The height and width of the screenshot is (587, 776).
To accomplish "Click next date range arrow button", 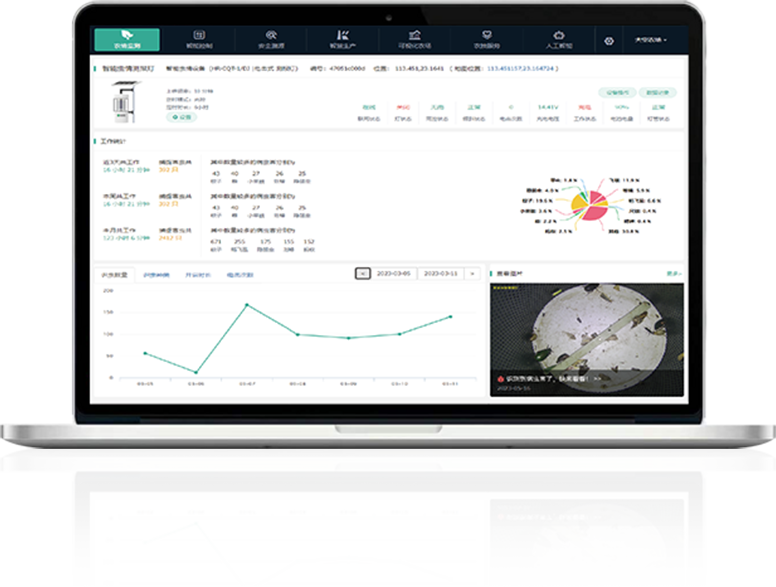I will coord(473,273).
